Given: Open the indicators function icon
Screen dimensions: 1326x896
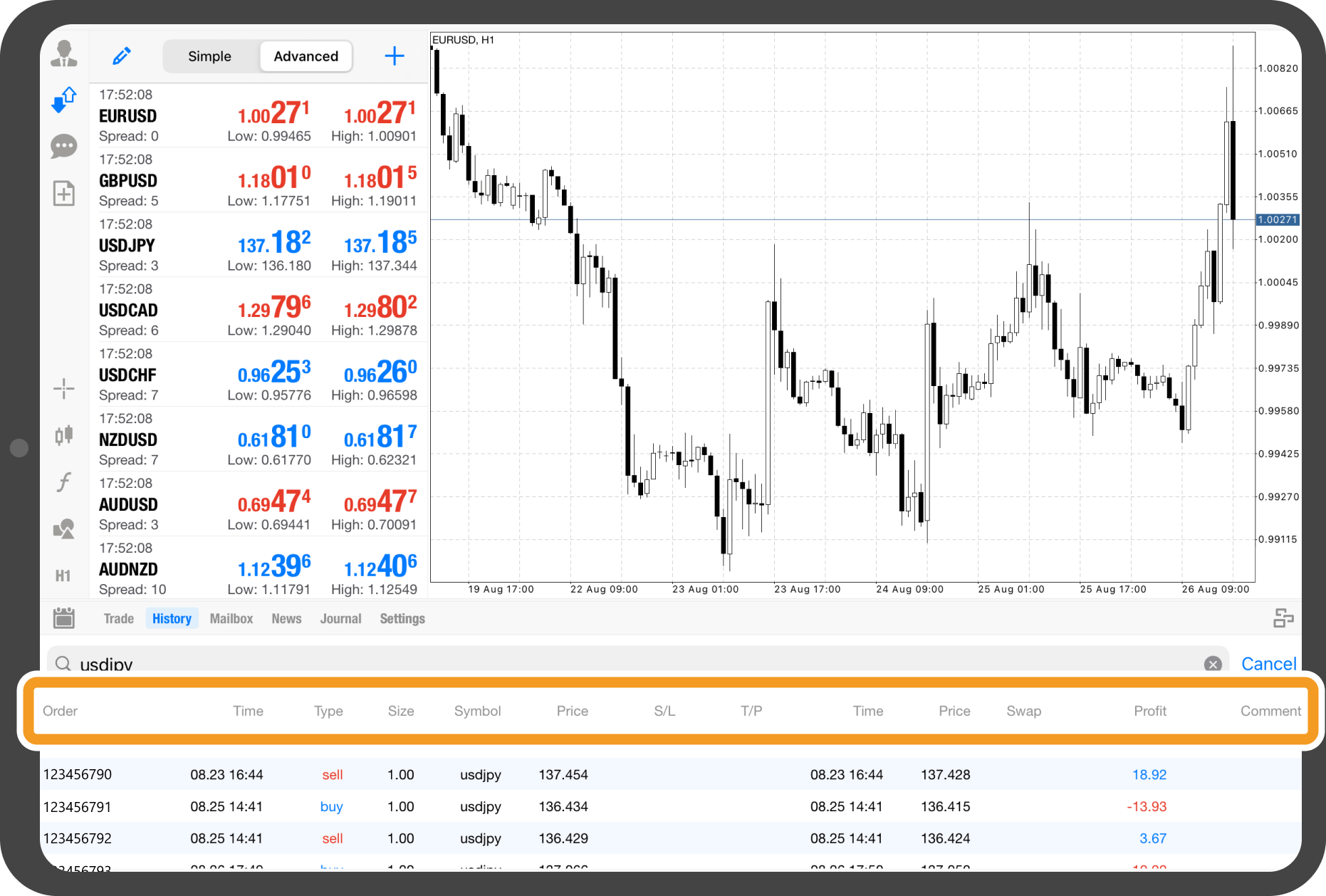Looking at the screenshot, I should (64, 482).
